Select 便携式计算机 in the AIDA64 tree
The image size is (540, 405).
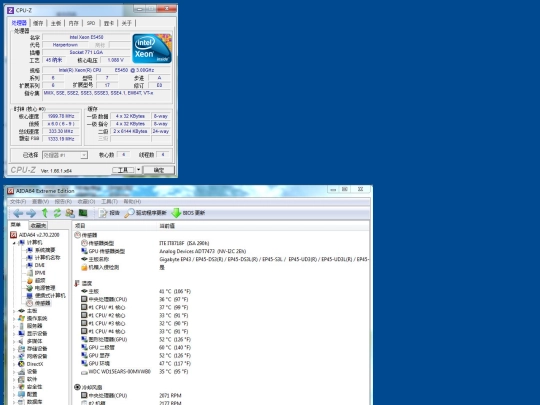pos(46,295)
